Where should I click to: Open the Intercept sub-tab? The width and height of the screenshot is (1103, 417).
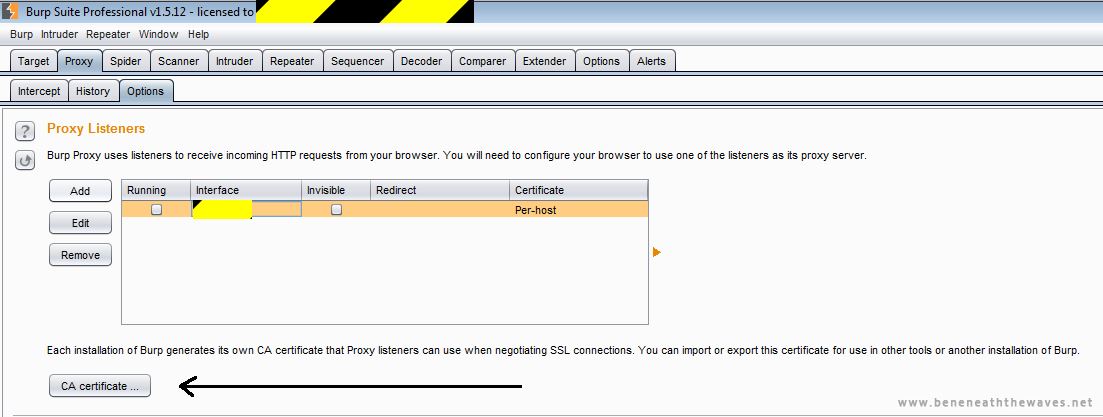(39, 91)
